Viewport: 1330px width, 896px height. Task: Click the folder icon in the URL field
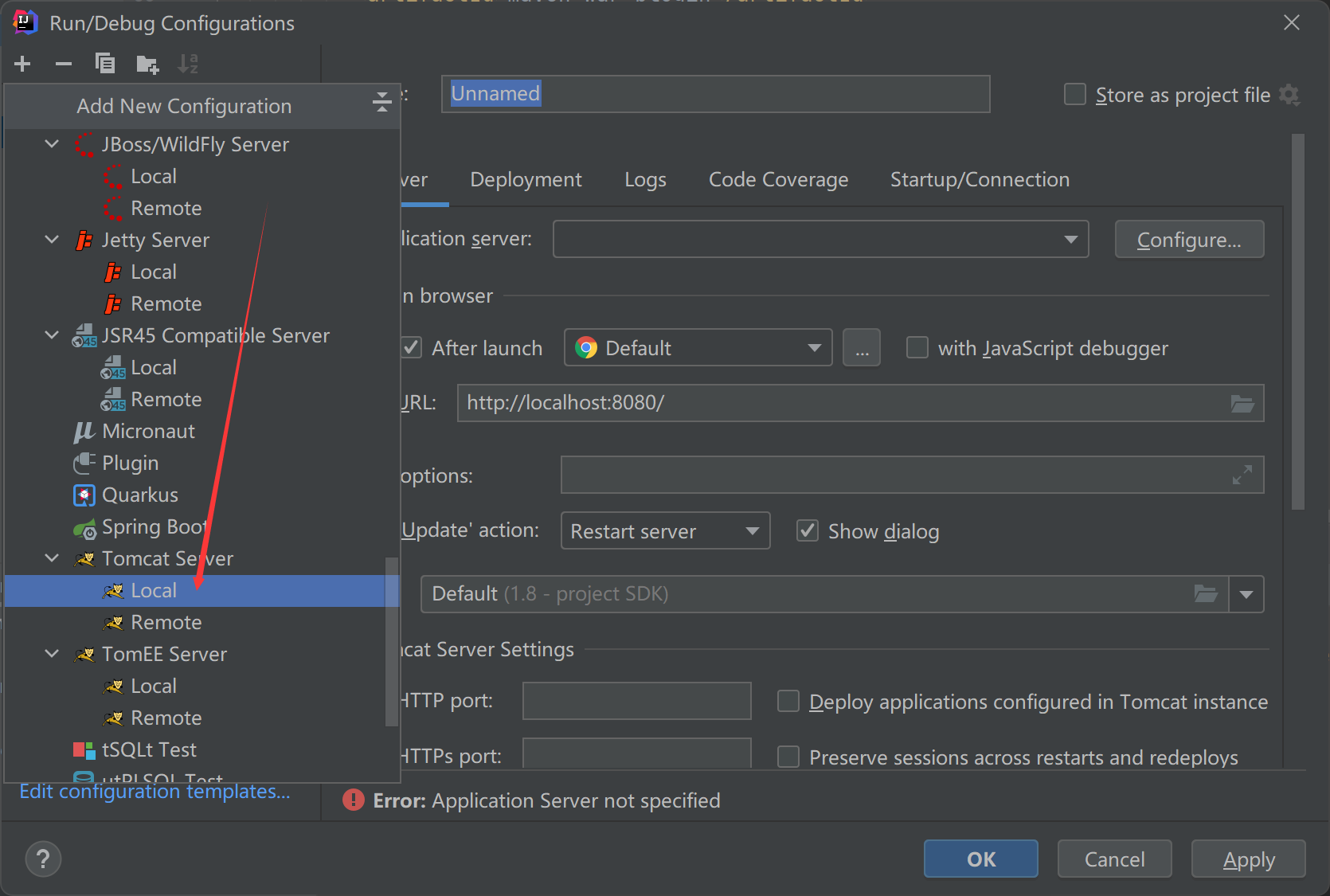[x=1242, y=404]
